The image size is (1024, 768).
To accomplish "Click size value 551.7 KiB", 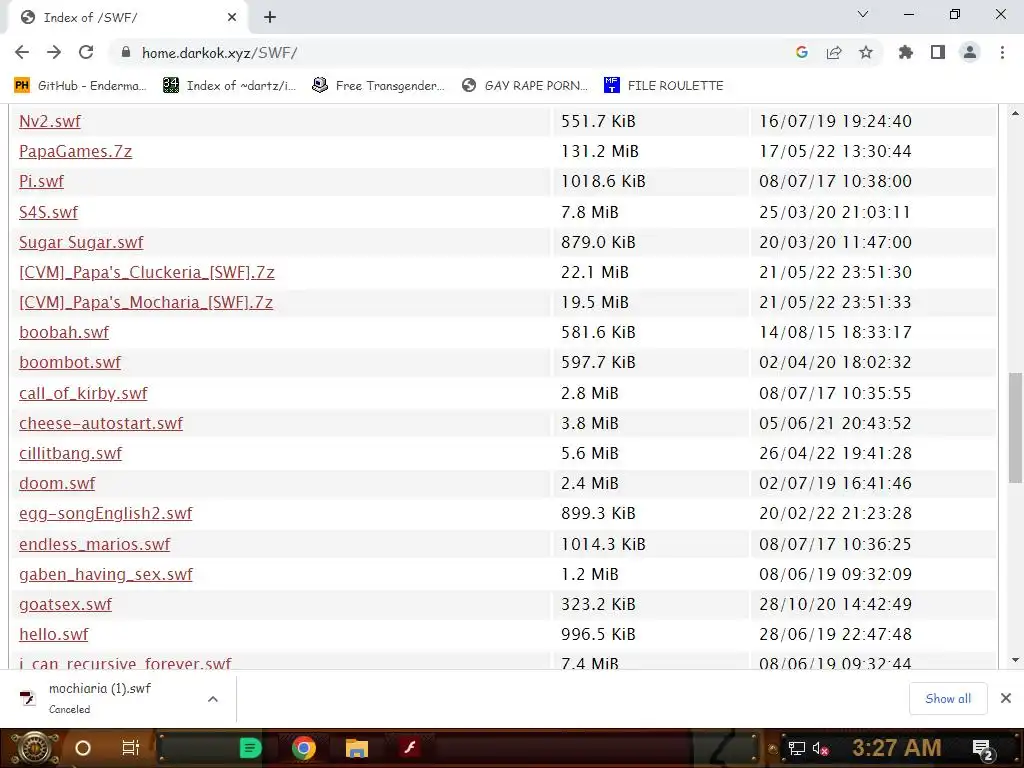I will [x=598, y=121].
